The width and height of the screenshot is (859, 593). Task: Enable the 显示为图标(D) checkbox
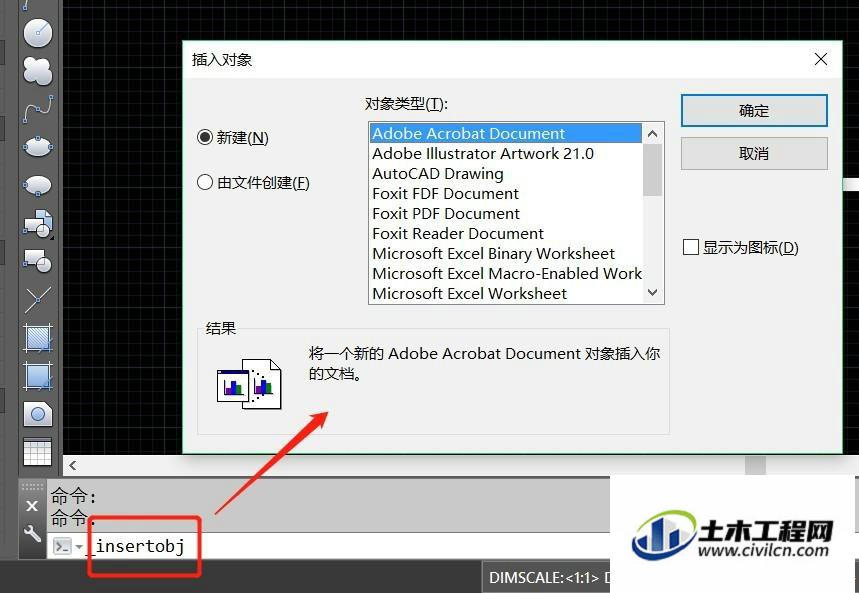click(741, 247)
